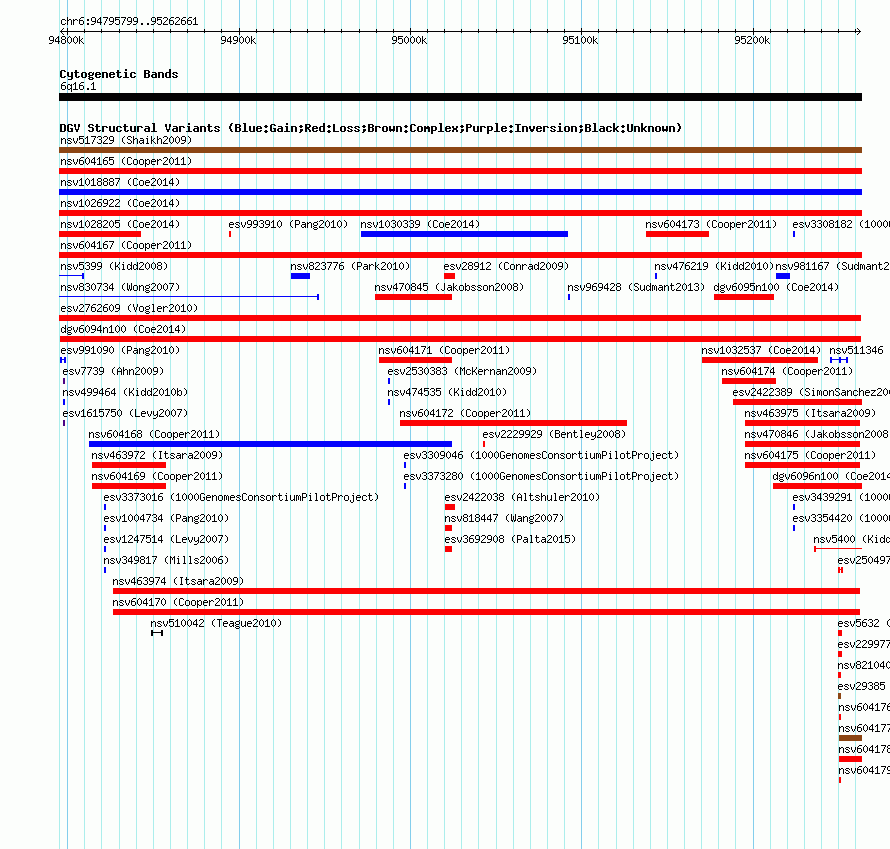Viewport: 890px width, 849px height.
Task: Open esv2762609 (Vogler2010) label
Action: click(x=129, y=308)
